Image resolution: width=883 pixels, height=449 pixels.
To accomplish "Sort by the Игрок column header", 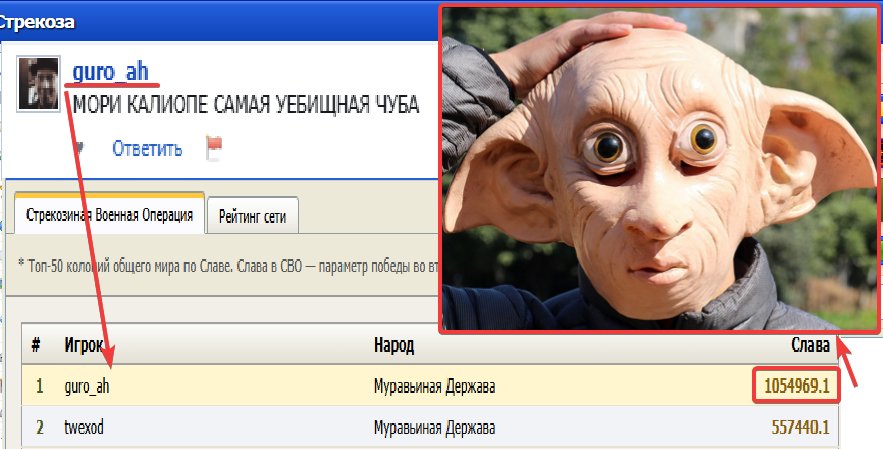I will point(83,345).
